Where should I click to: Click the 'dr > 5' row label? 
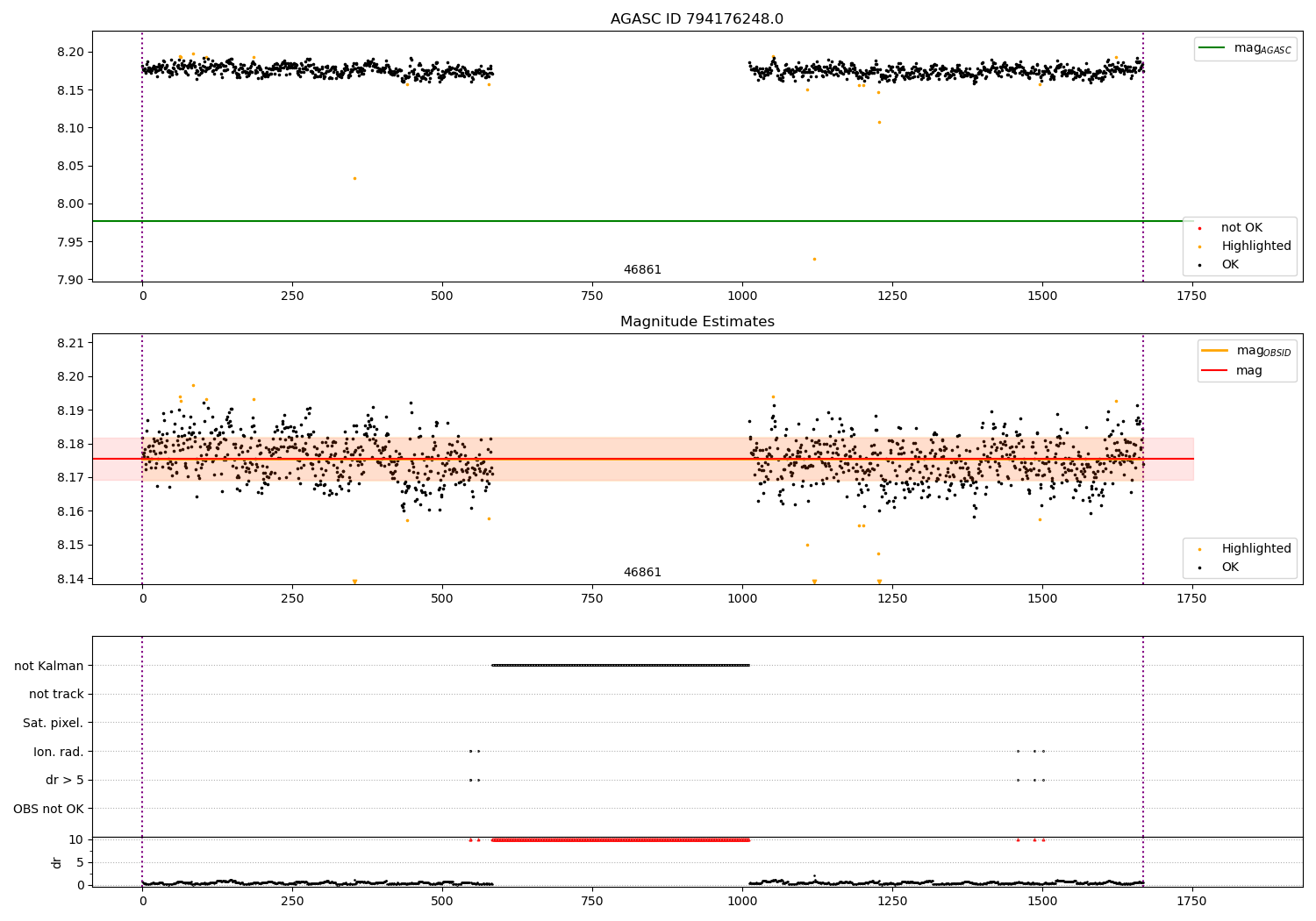[x=65, y=781]
